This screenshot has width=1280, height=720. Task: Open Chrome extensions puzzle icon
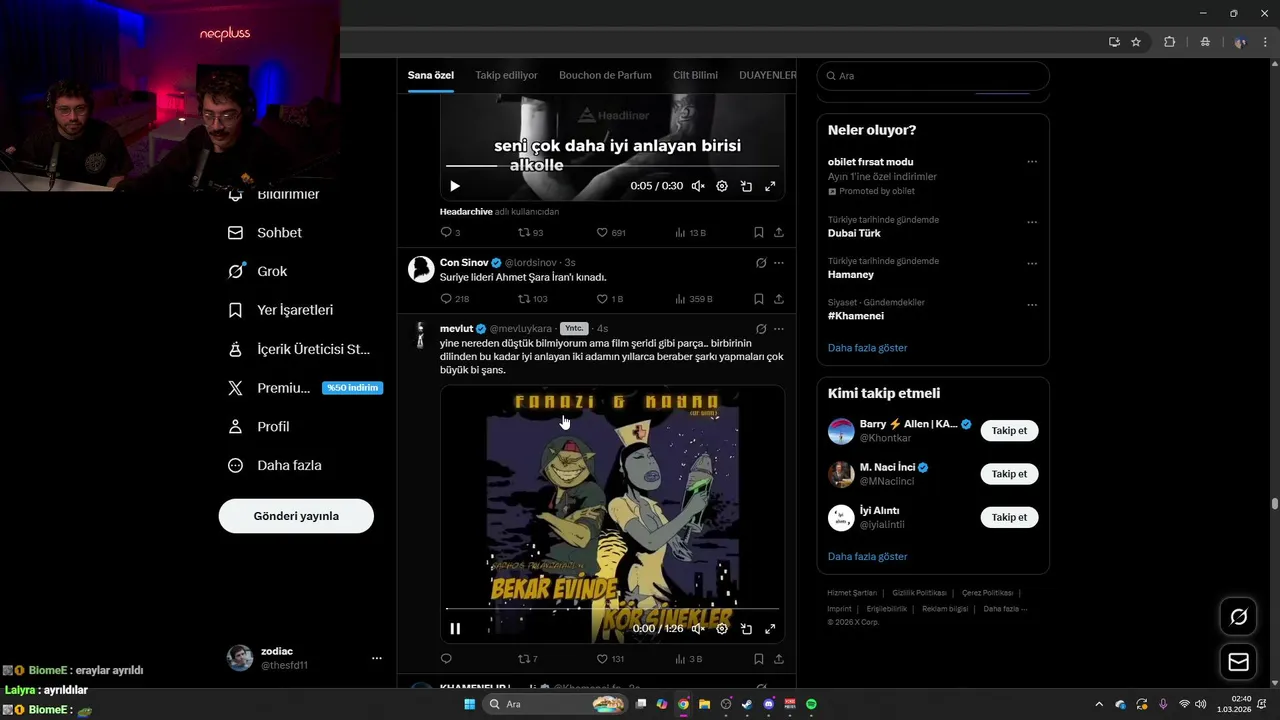(x=1169, y=42)
